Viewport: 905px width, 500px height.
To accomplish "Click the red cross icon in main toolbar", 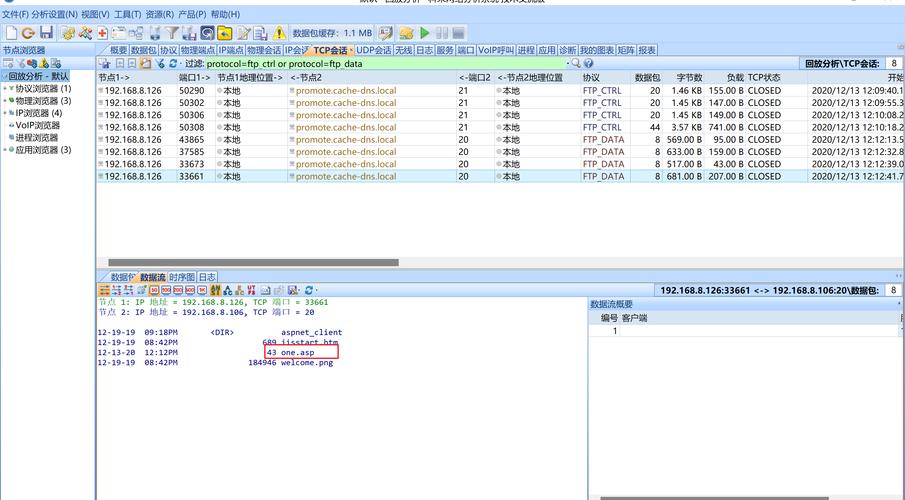I will click(x=102, y=33).
